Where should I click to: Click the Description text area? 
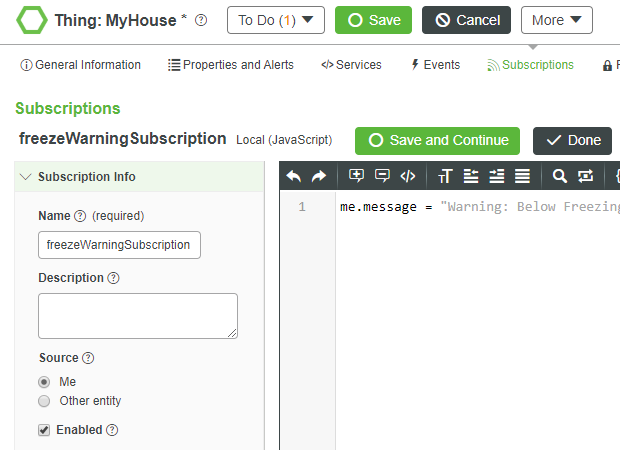[138, 315]
